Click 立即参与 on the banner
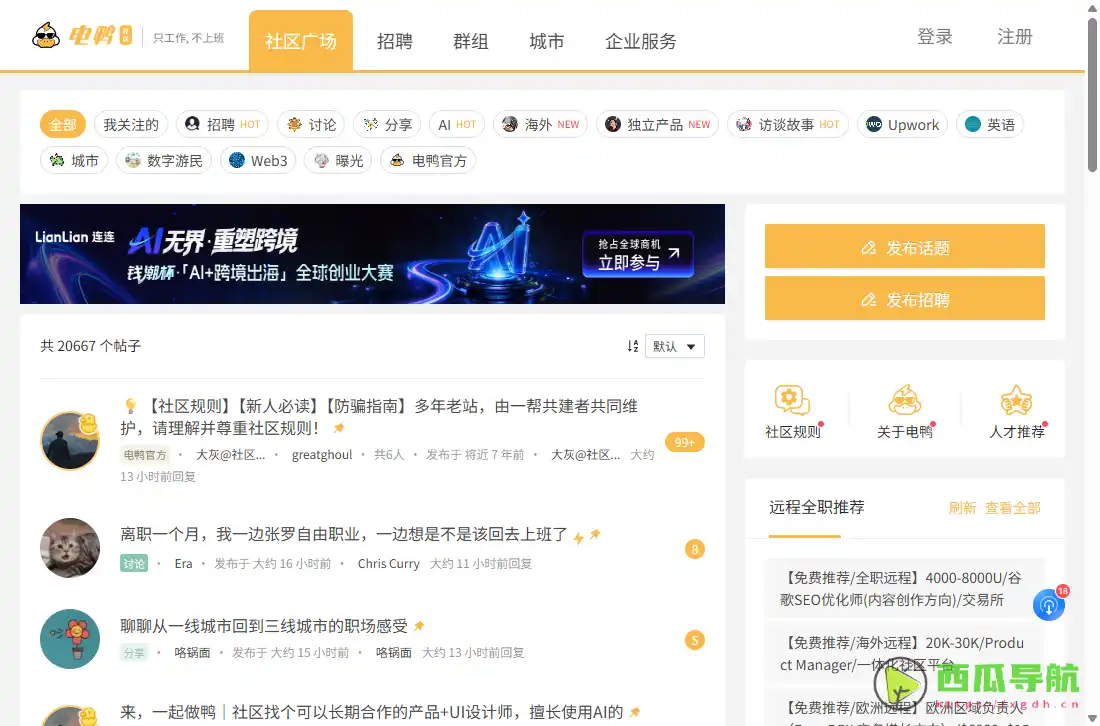The image size is (1100, 726). pyautogui.click(x=638, y=254)
